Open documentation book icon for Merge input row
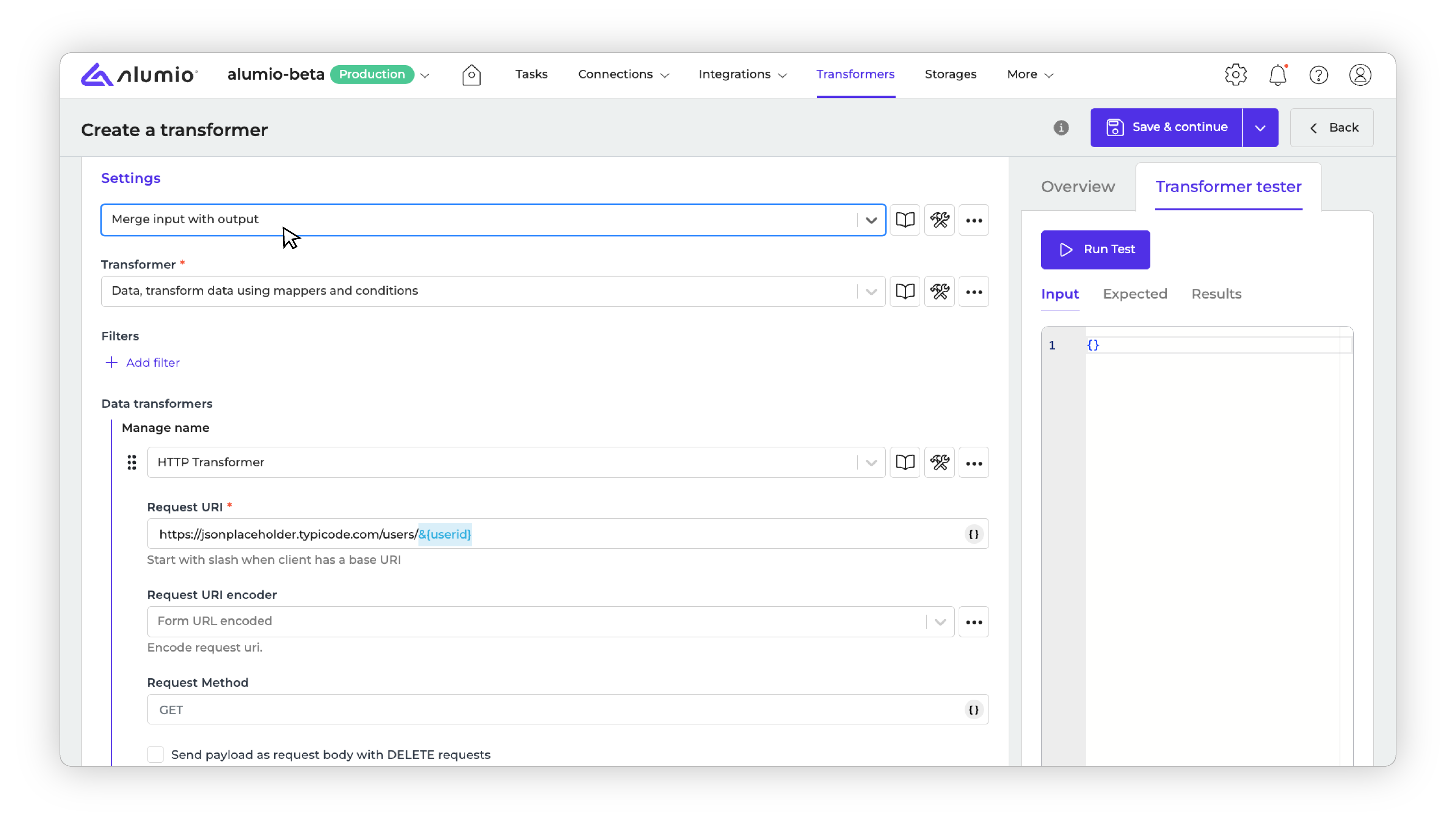Viewport: 1456px width, 819px height. [x=905, y=220]
